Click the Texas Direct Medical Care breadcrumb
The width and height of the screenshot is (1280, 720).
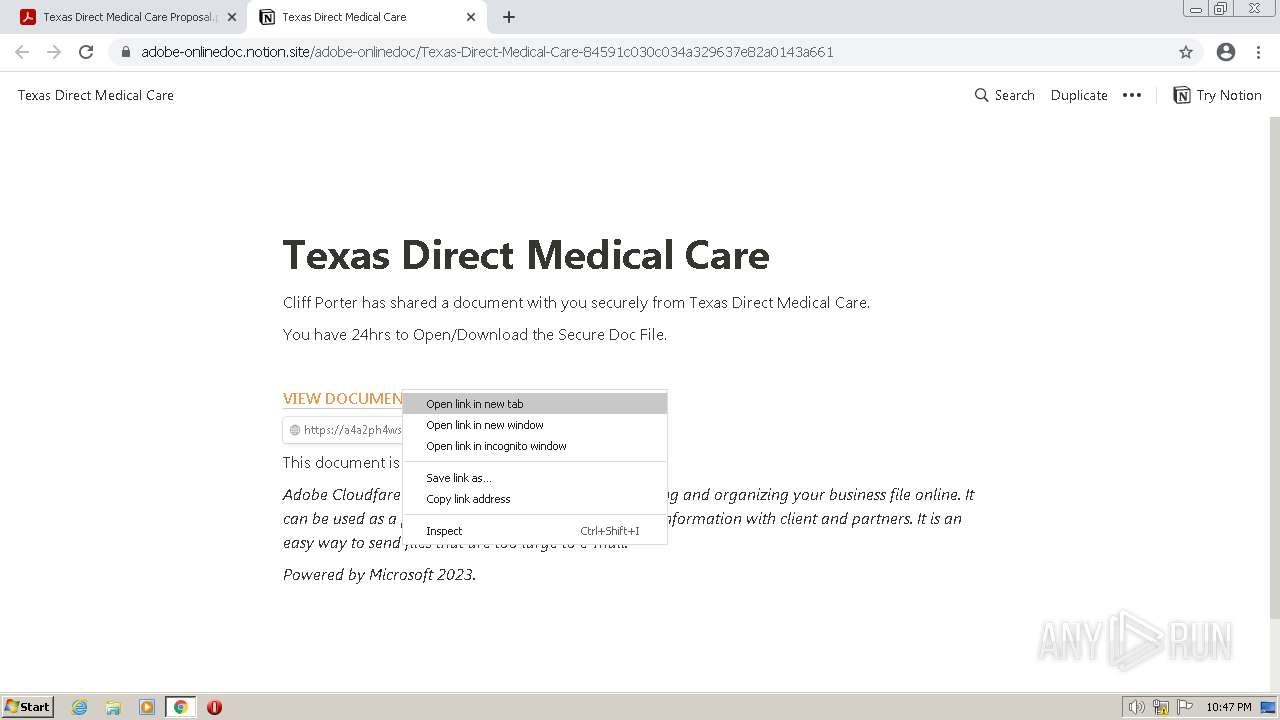coord(96,95)
